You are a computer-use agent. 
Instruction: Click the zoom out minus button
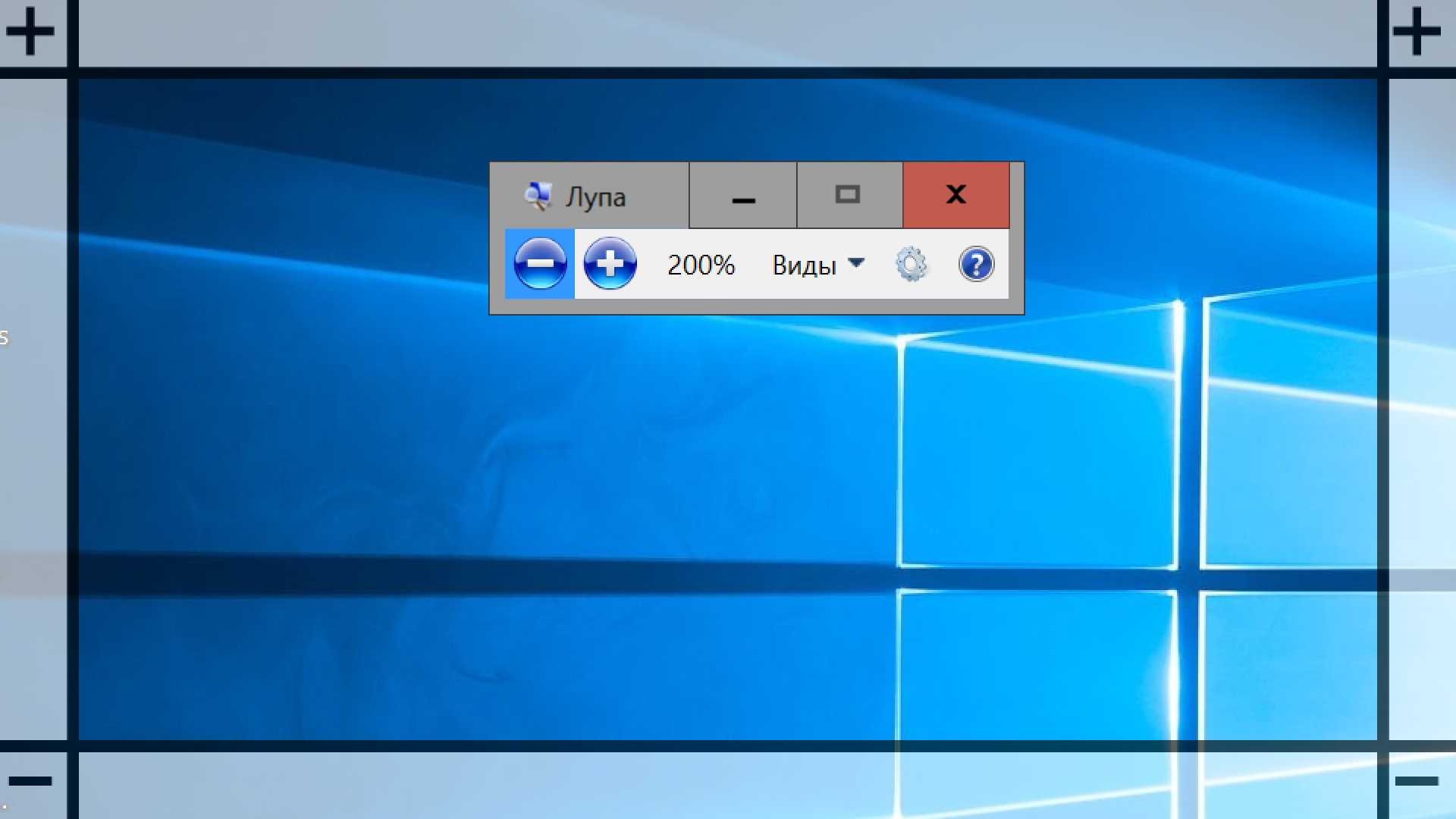pos(540,264)
